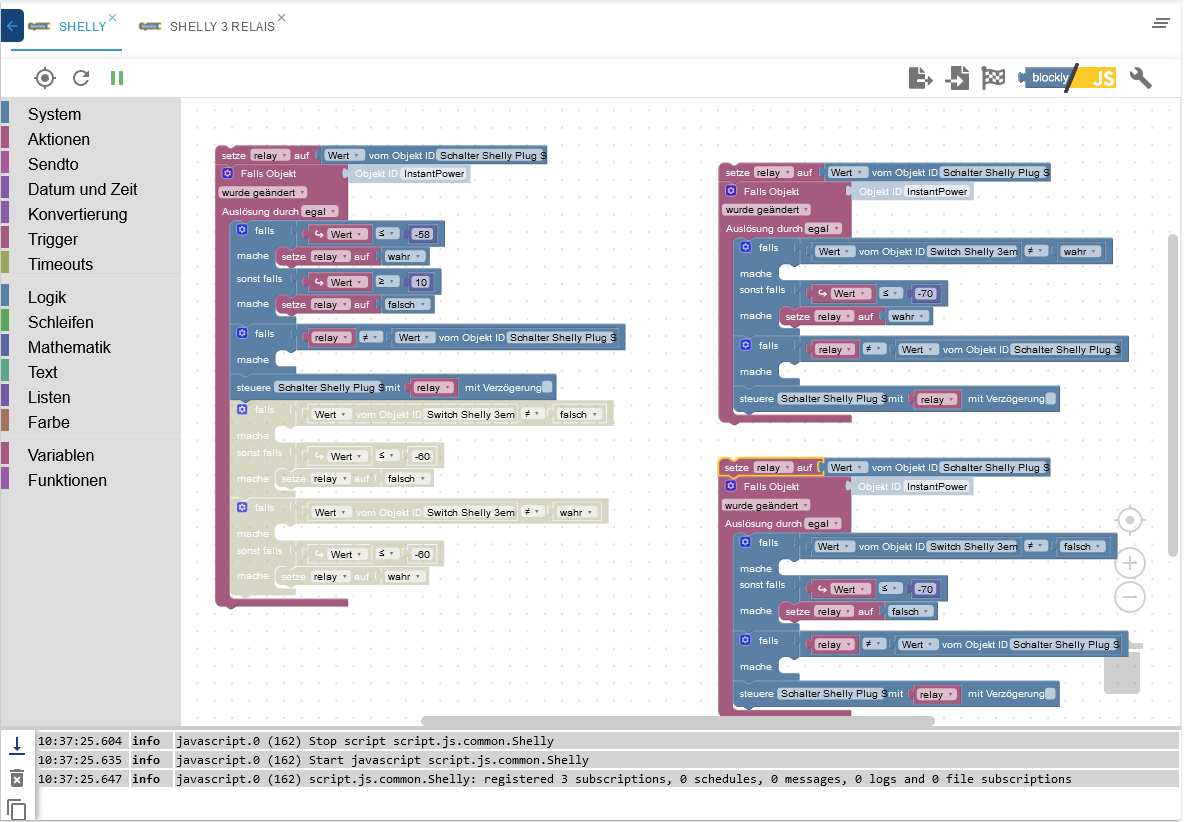Viewport: 1184px width, 822px height.
Task: Click the checkered flag check-blocks icon
Action: [993, 77]
